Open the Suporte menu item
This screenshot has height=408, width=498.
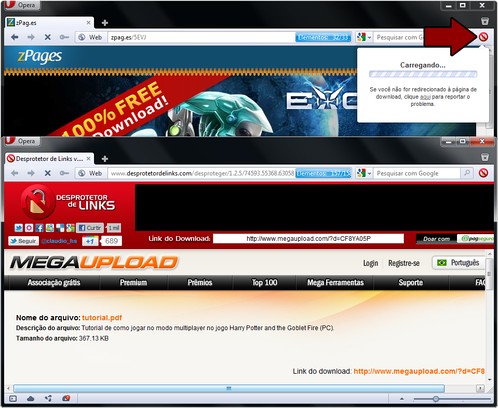[x=411, y=283]
